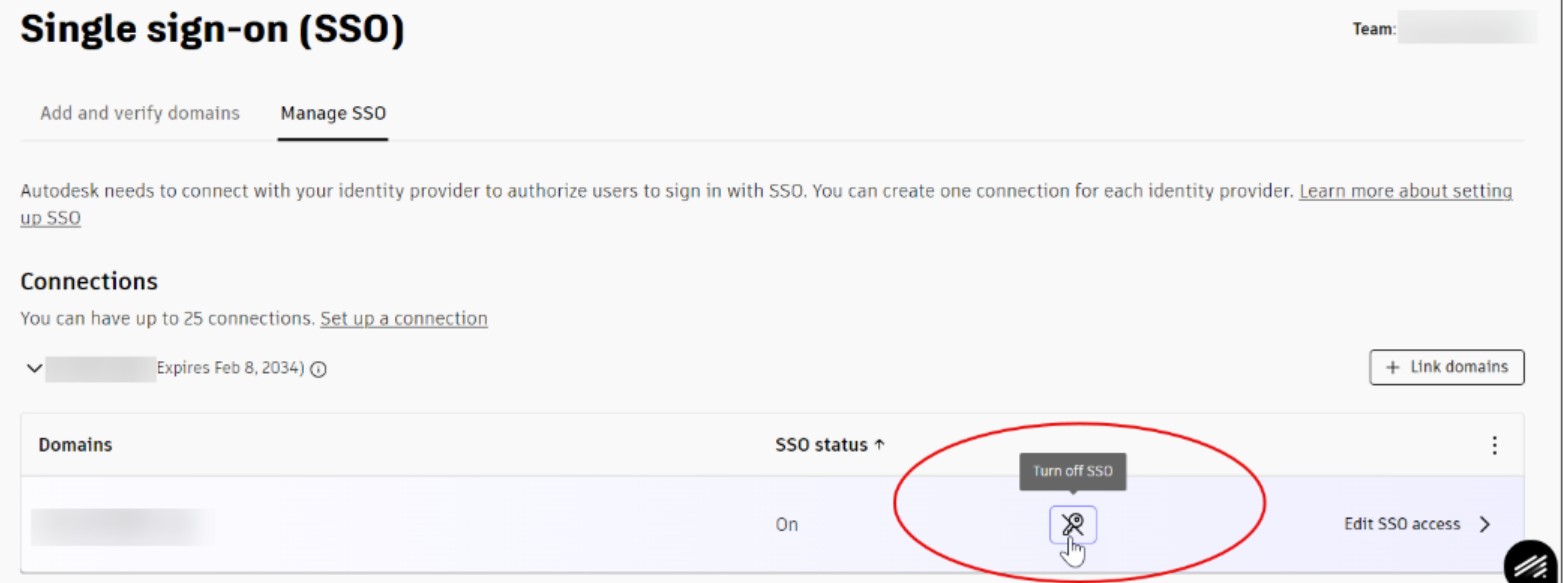Select the Manage SSO tab

coord(333,113)
